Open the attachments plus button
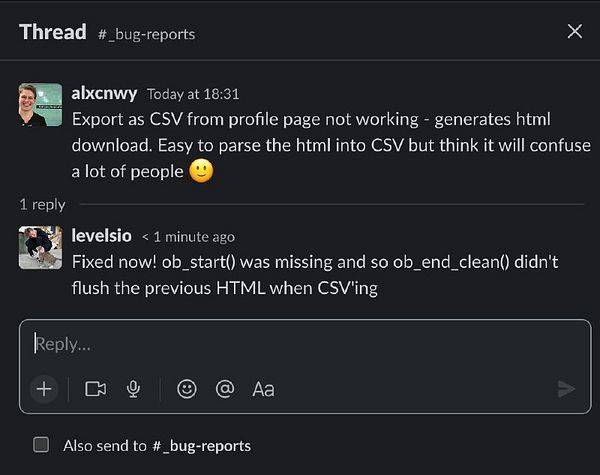The height and width of the screenshot is (475, 600). [x=44, y=389]
